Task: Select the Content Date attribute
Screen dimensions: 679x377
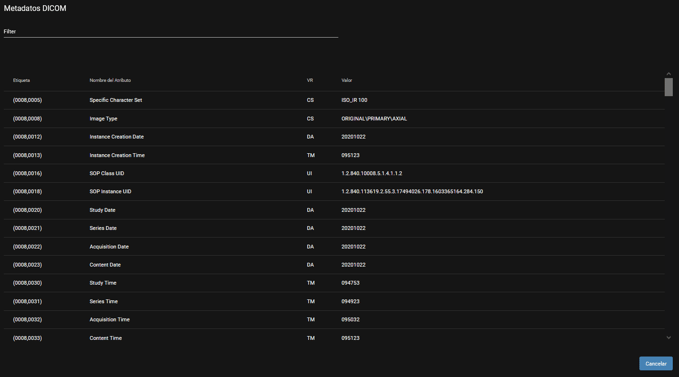Action: [105, 265]
